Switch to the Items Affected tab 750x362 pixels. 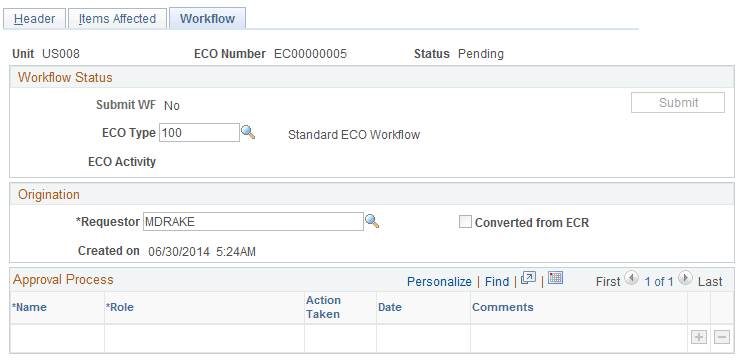tap(117, 19)
